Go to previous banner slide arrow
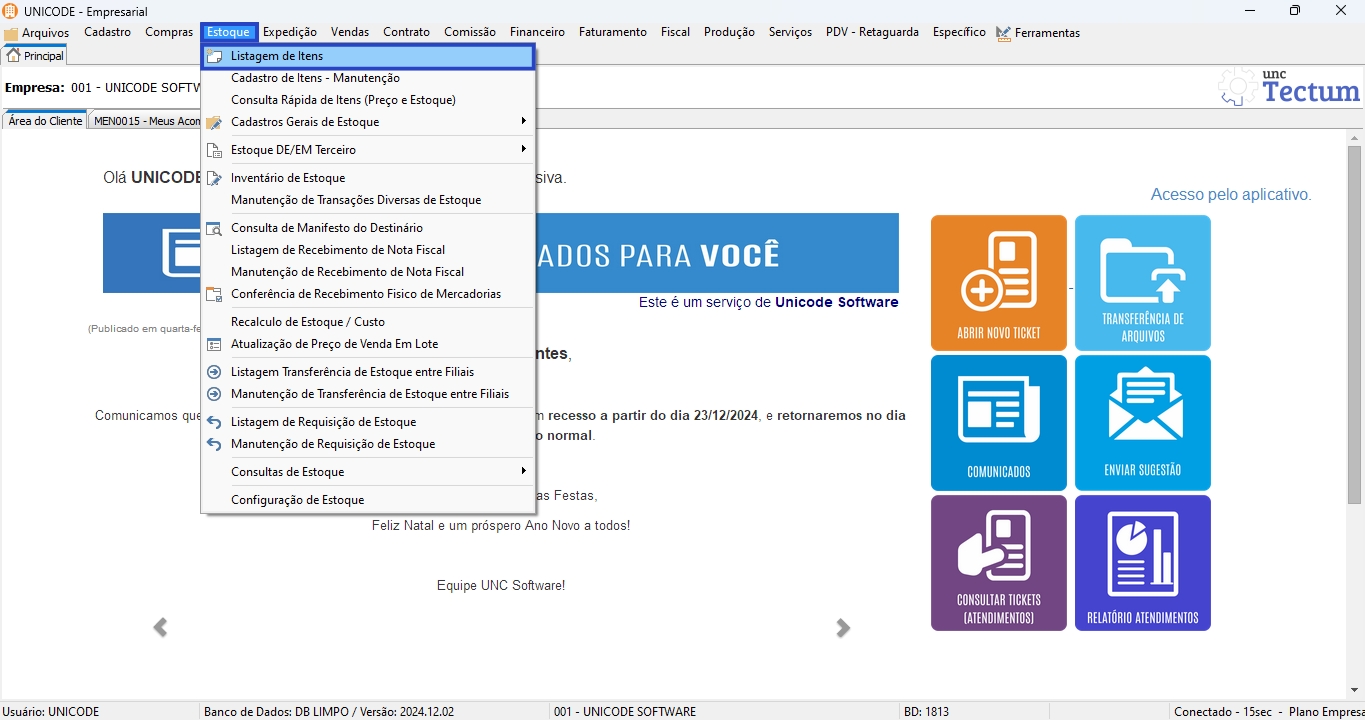 click(160, 628)
